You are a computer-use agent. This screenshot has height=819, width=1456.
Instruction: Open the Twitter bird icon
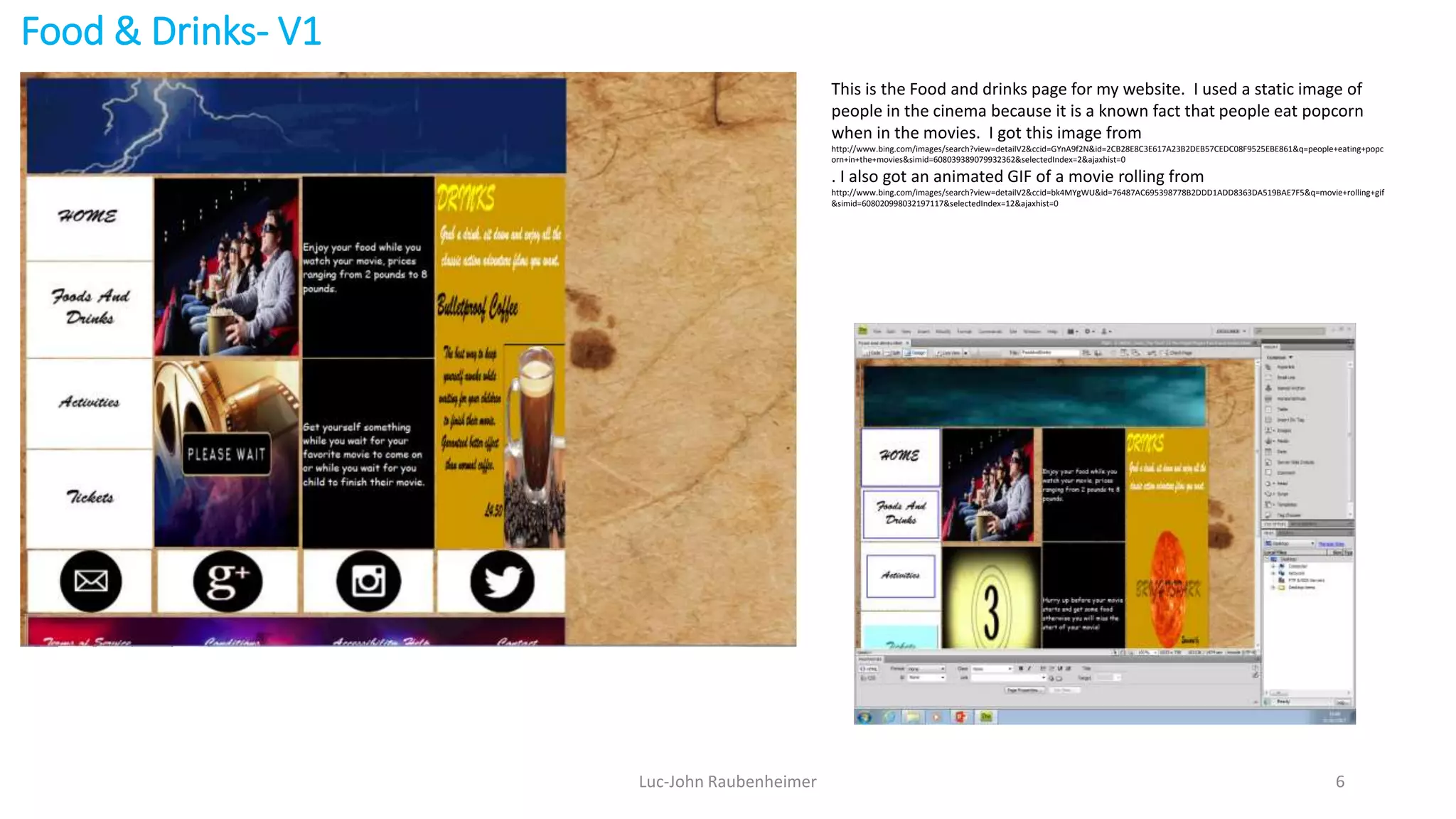coord(502,581)
